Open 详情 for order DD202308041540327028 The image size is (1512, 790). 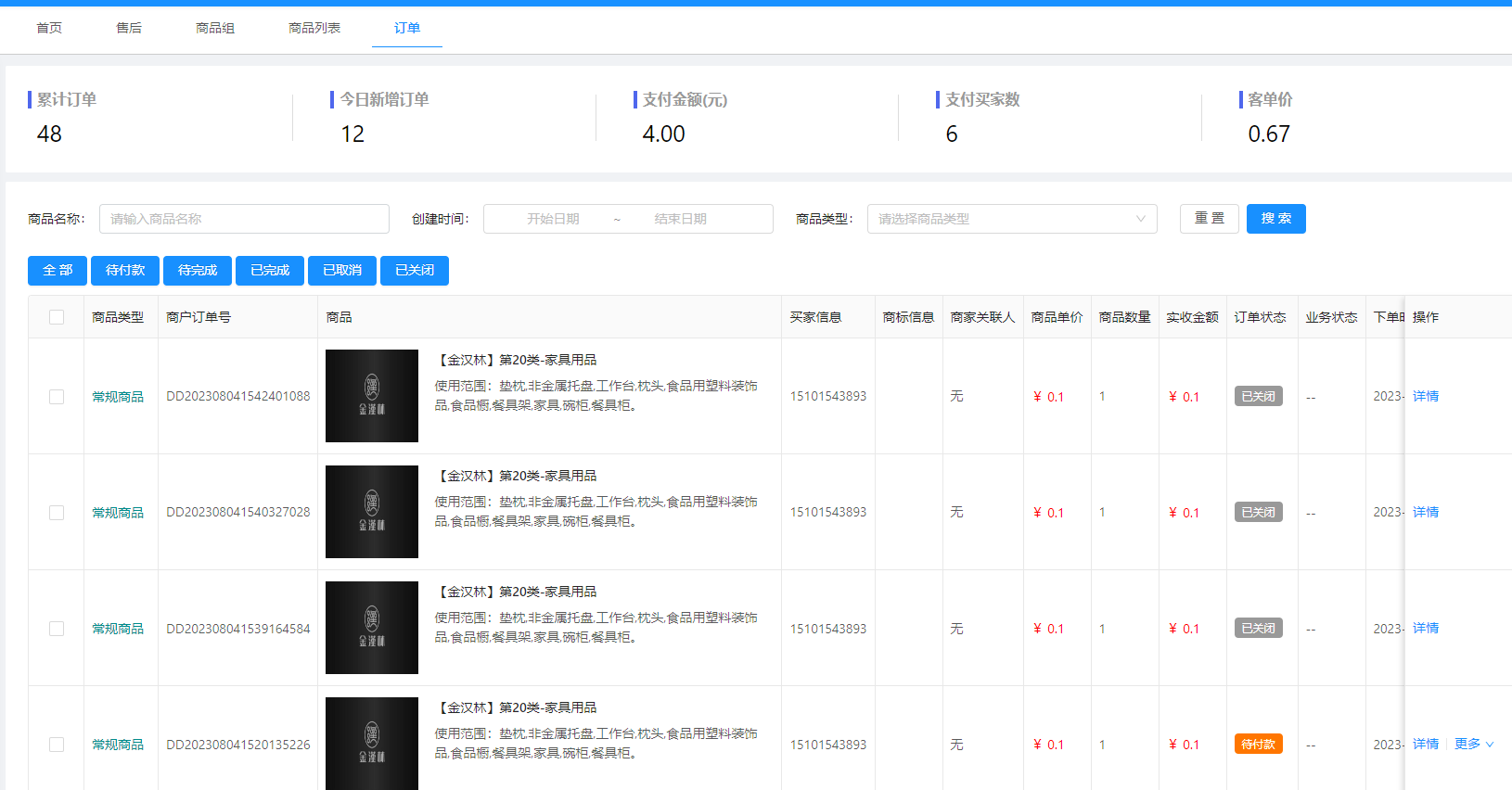click(x=1426, y=512)
